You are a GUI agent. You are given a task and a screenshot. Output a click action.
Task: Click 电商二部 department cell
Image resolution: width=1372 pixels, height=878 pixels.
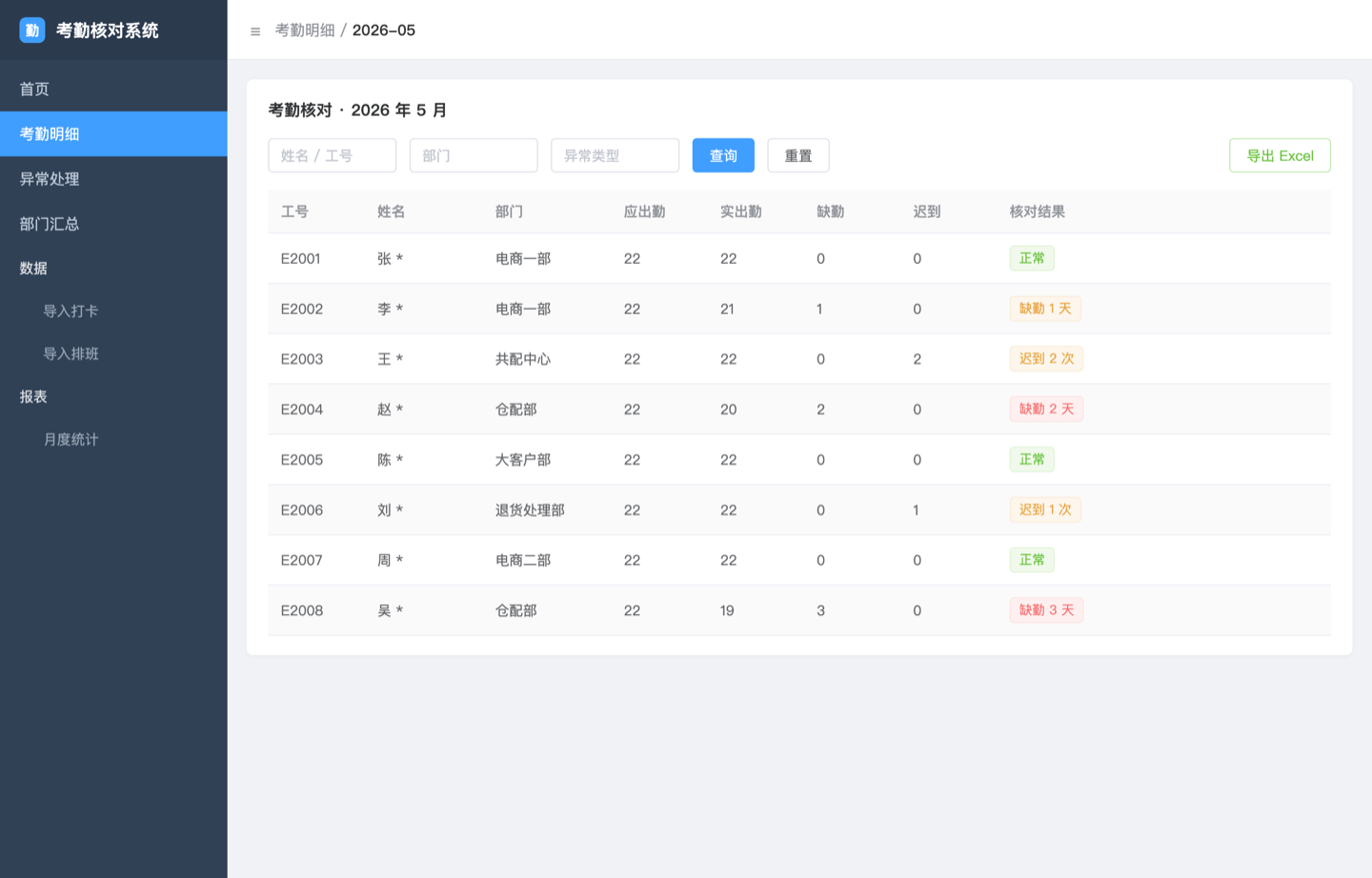coord(523,561)
